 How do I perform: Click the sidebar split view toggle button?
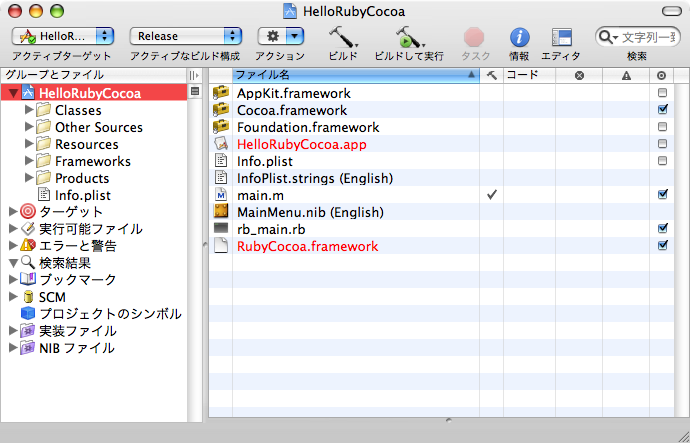[195, 75]
